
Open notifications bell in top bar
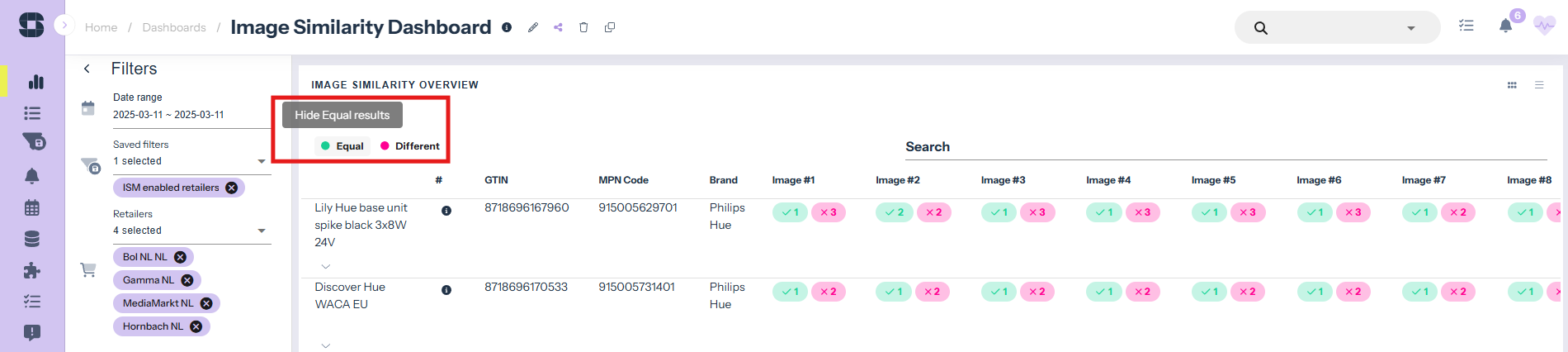tap(1505, 26)
